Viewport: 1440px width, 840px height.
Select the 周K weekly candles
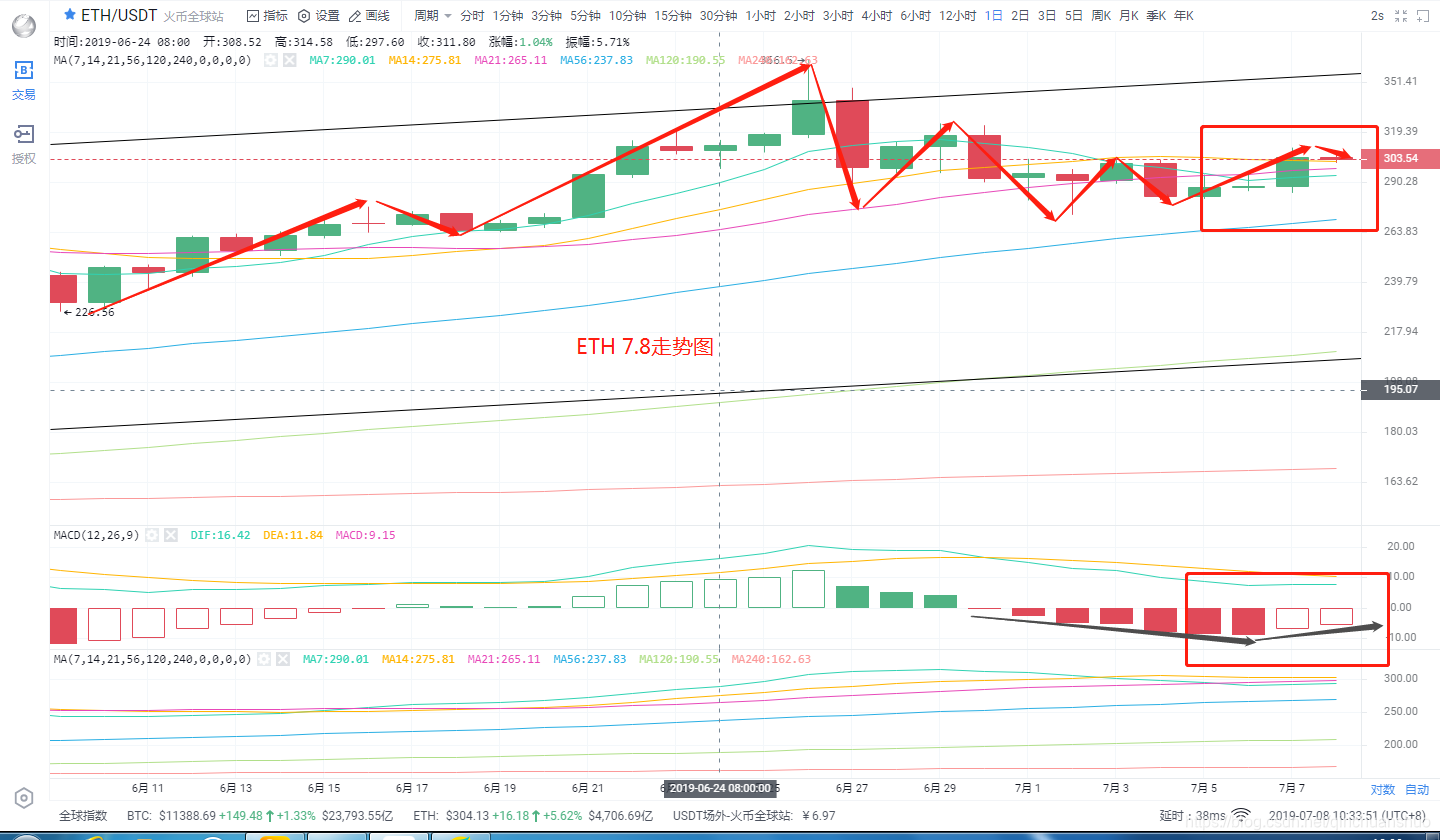(1100, 16)
